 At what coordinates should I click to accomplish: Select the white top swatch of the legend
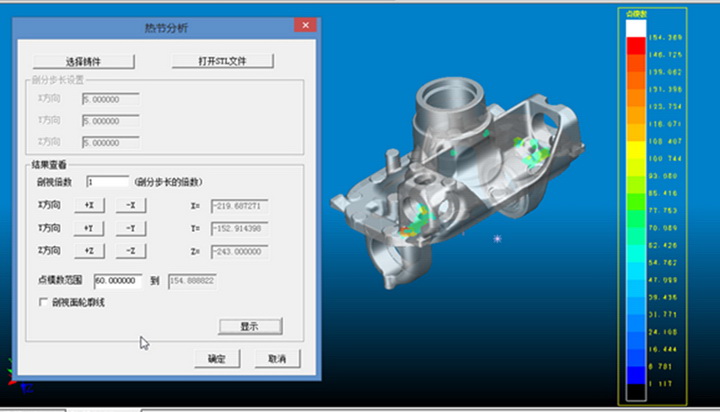click(633, 29)
